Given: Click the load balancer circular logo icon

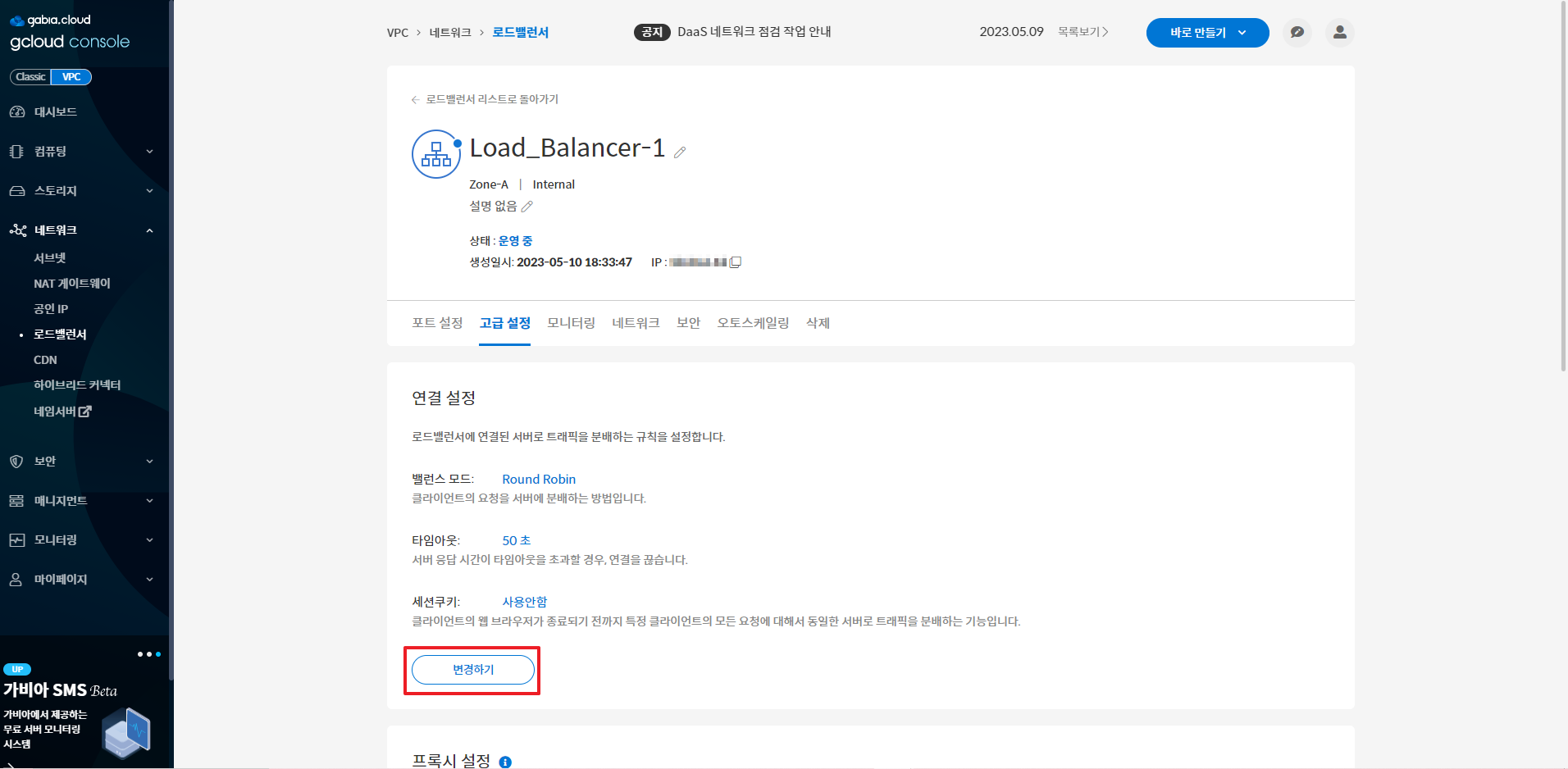Looking at the screenshot, I should click(436, 154).
